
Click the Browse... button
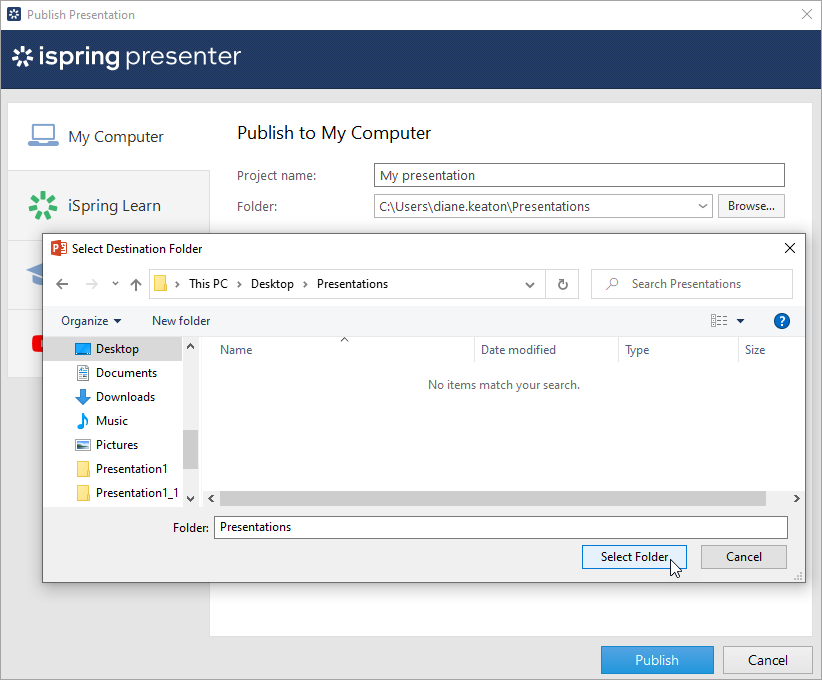tap(751, 206)
